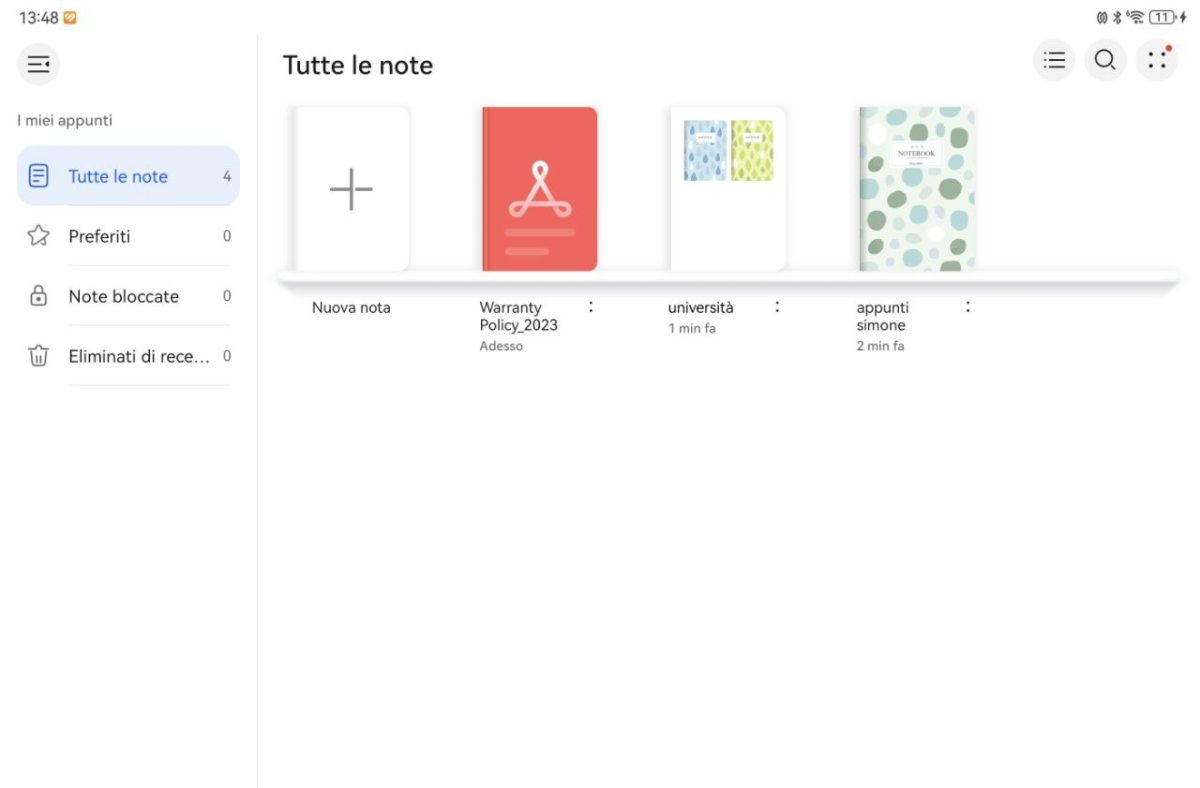Click the count 4 beside Tutte le note

pyautogui.click(x=227, y=176)
